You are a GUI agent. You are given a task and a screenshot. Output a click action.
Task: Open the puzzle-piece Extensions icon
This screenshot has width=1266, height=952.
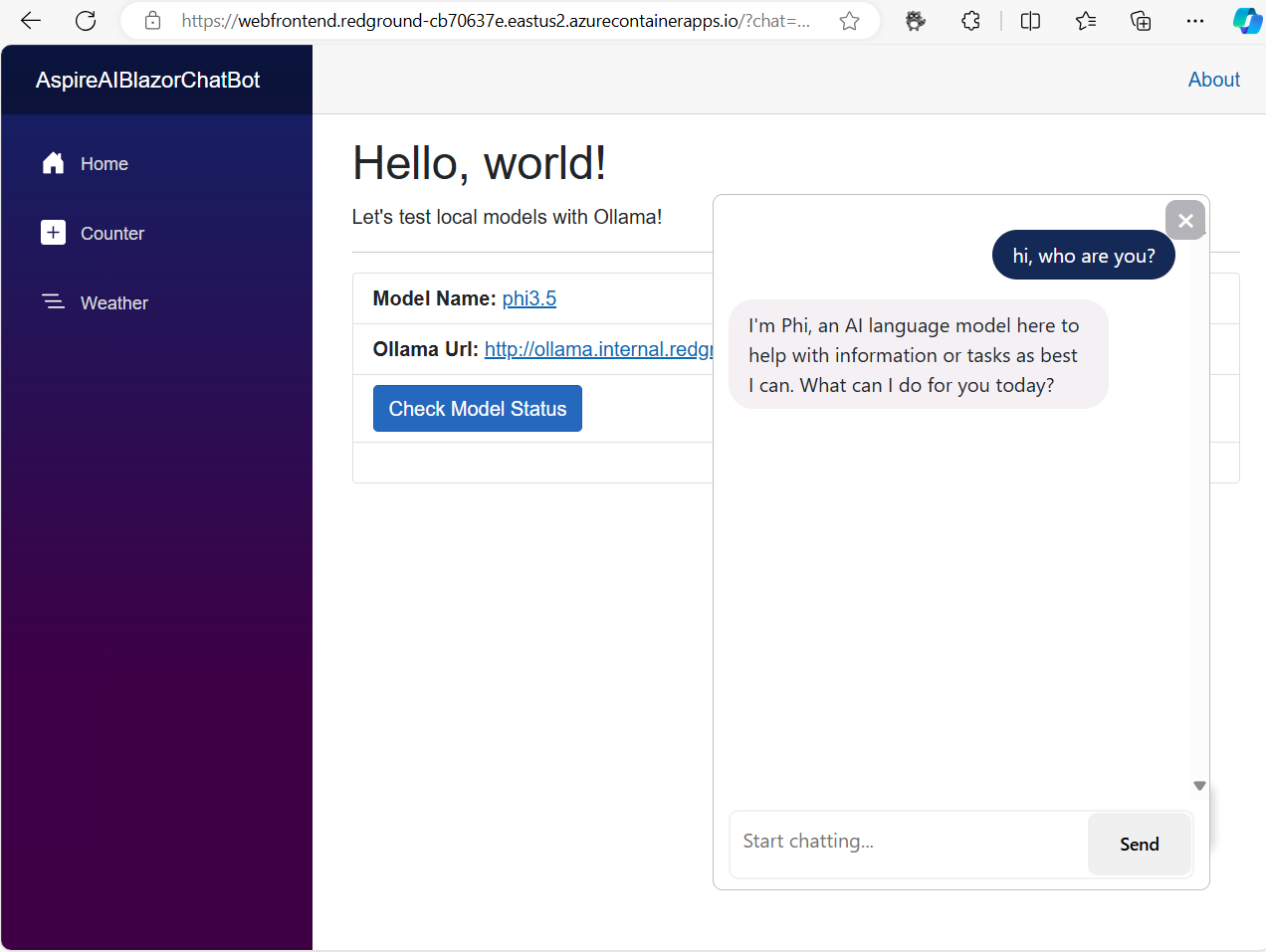[x=970, y=20]
